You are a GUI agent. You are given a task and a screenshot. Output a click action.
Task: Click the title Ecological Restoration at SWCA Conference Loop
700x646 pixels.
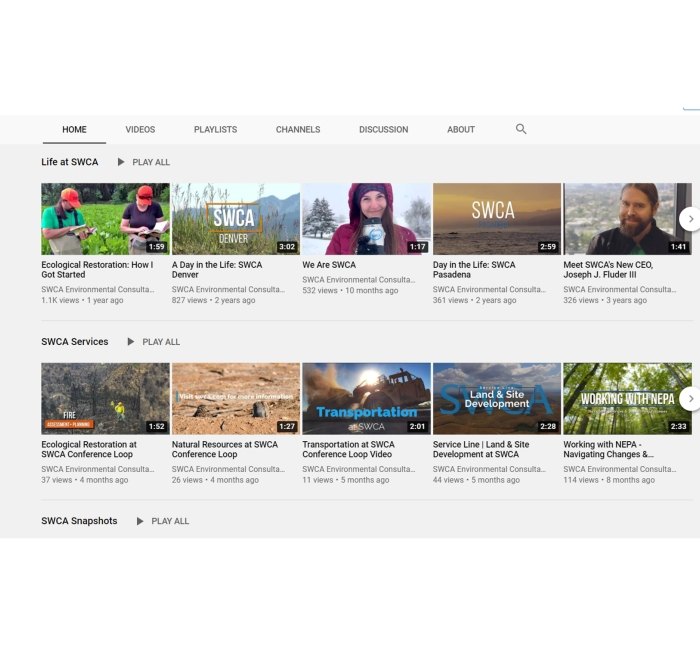(x=89, y=449)
